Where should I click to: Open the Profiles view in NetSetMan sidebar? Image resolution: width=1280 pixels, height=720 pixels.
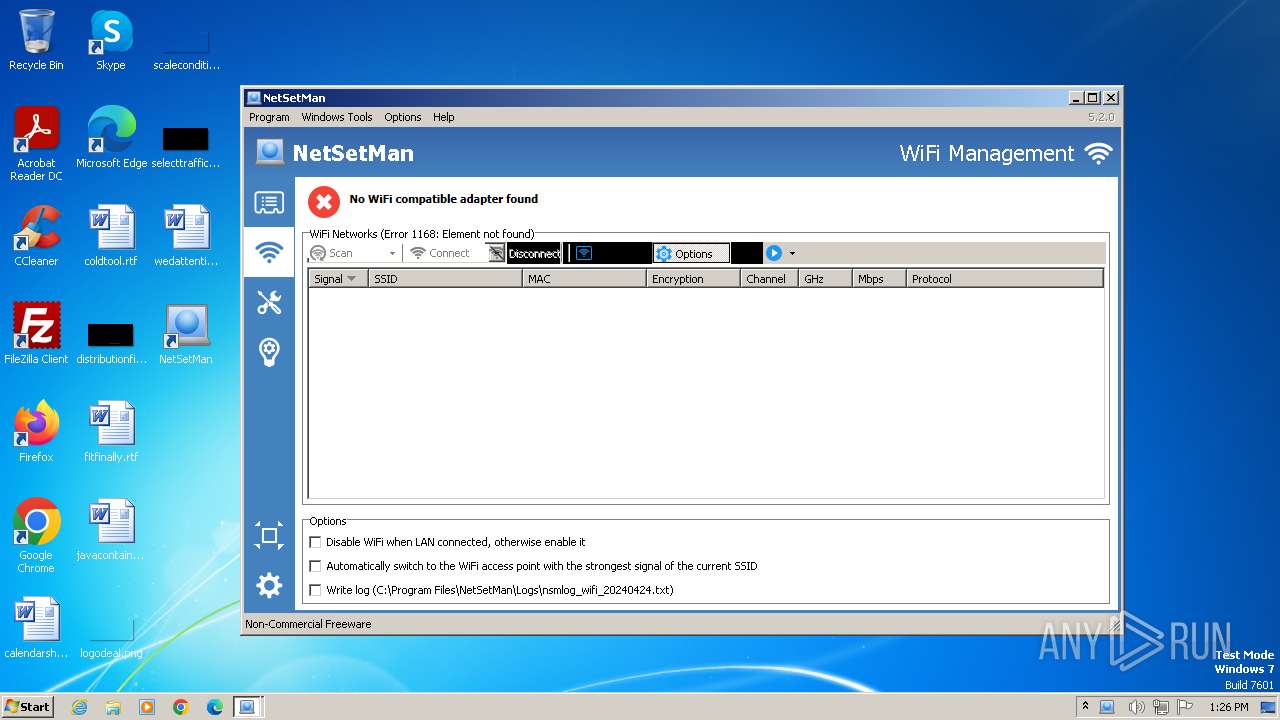tap(269, 204)
